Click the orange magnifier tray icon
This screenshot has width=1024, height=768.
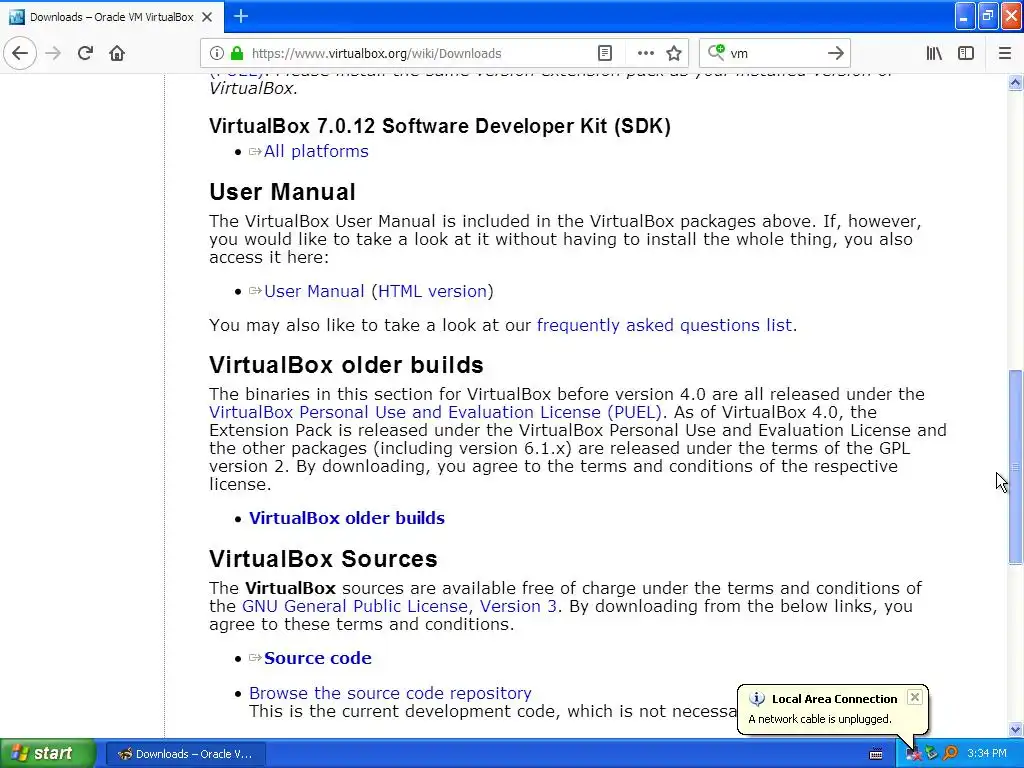pos(950,754)
